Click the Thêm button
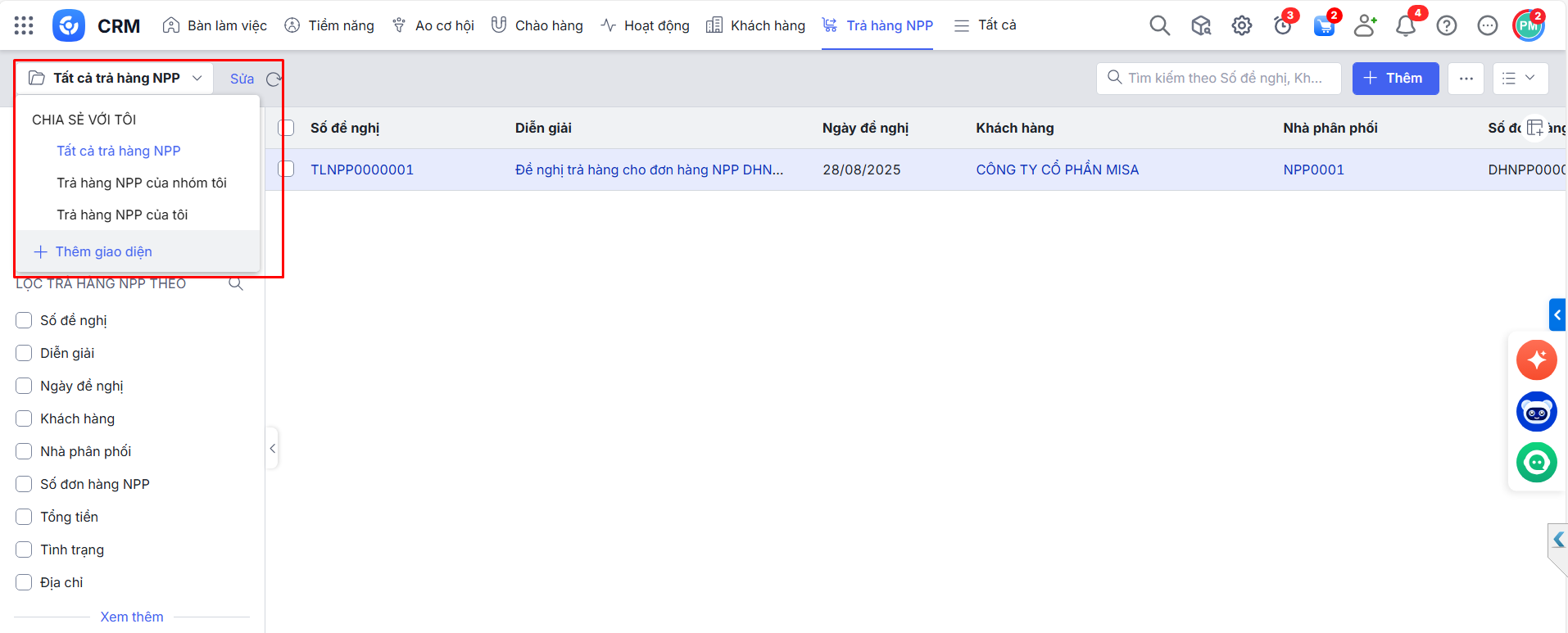The image size is (1568, 633). [x=1394, y=79]
